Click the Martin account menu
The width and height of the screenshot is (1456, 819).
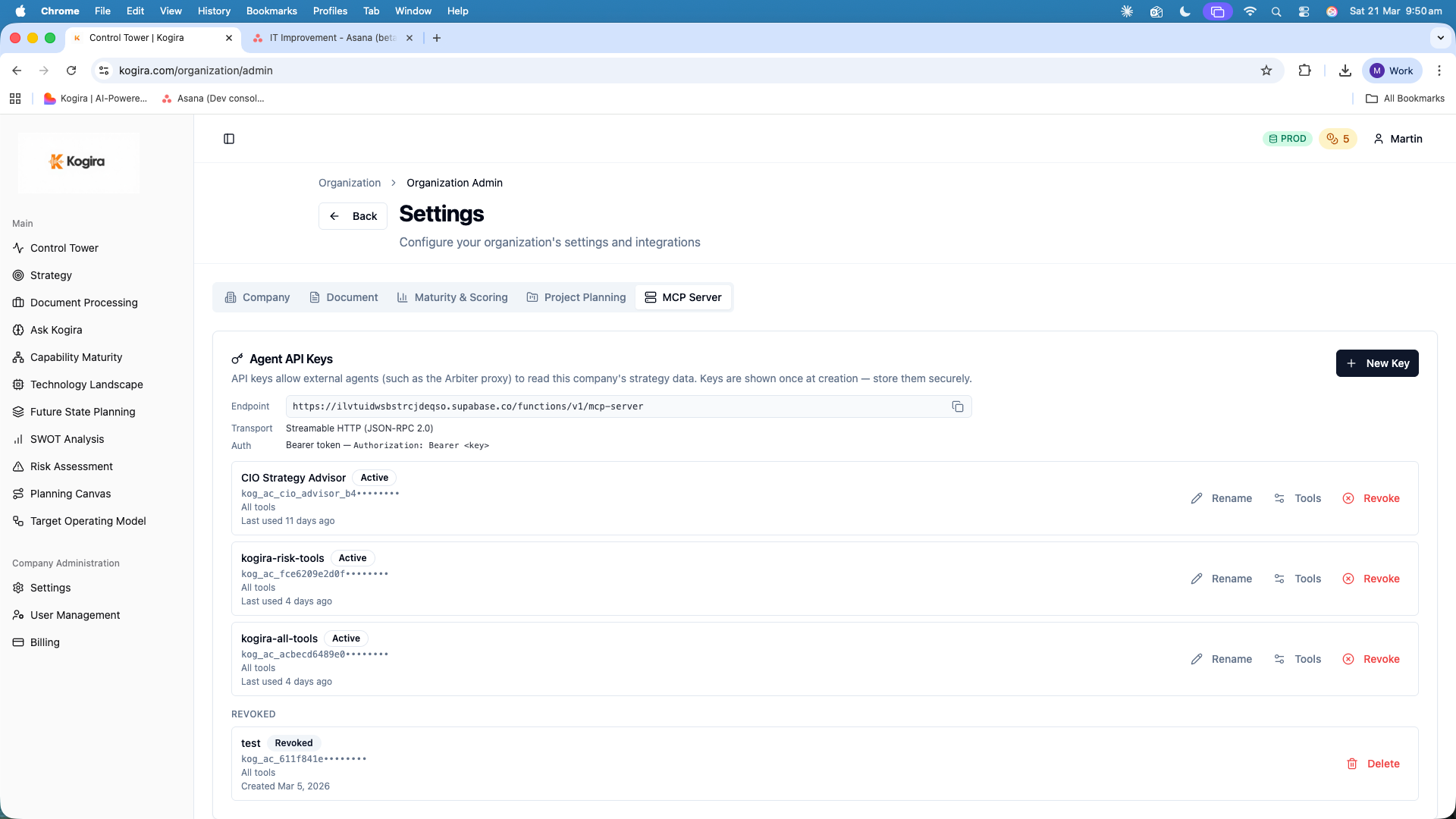point(1398,139)
